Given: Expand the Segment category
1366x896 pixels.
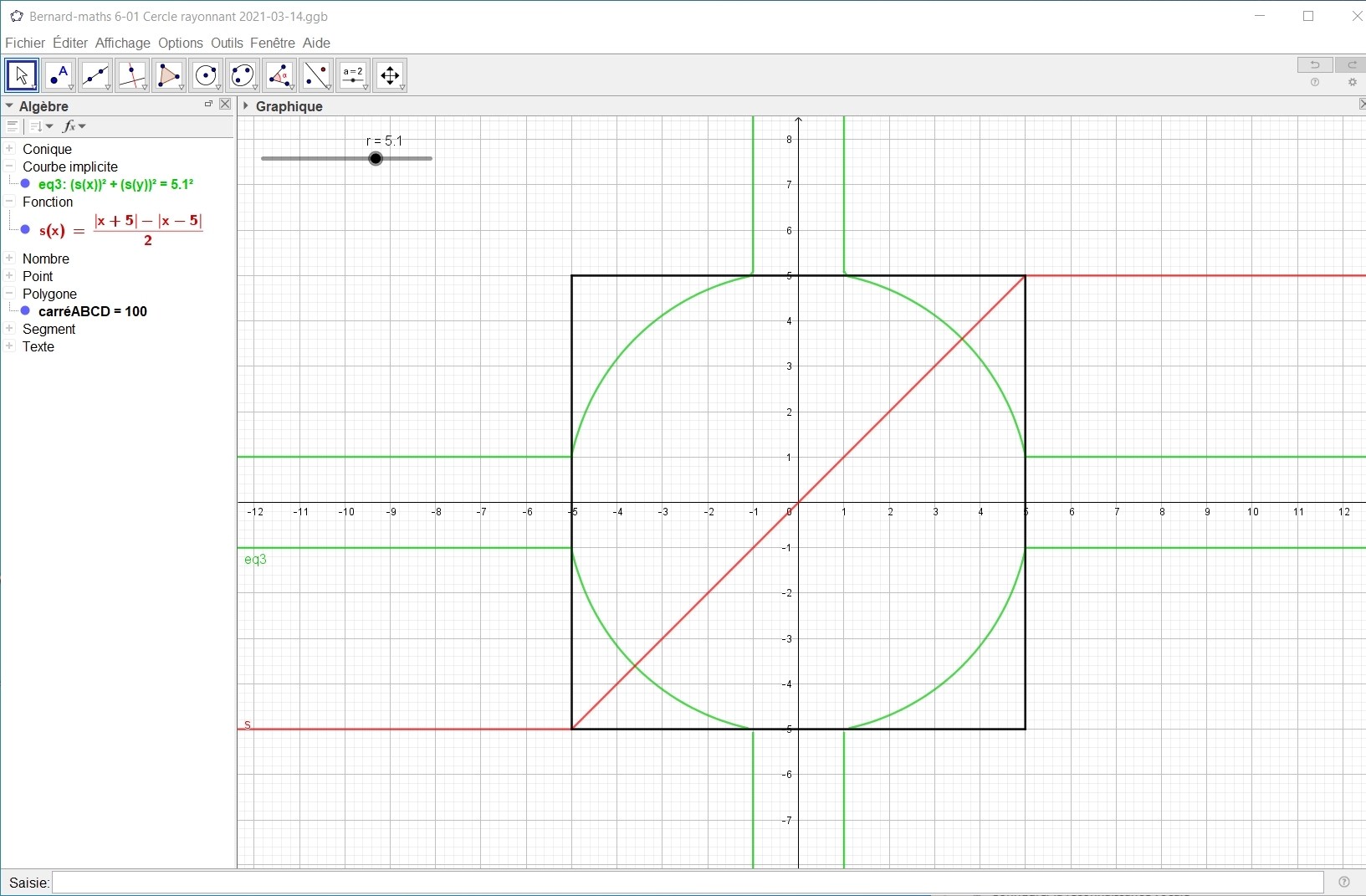Looking at the screenshot, I should pyautogui.click(x=10, y=328).
